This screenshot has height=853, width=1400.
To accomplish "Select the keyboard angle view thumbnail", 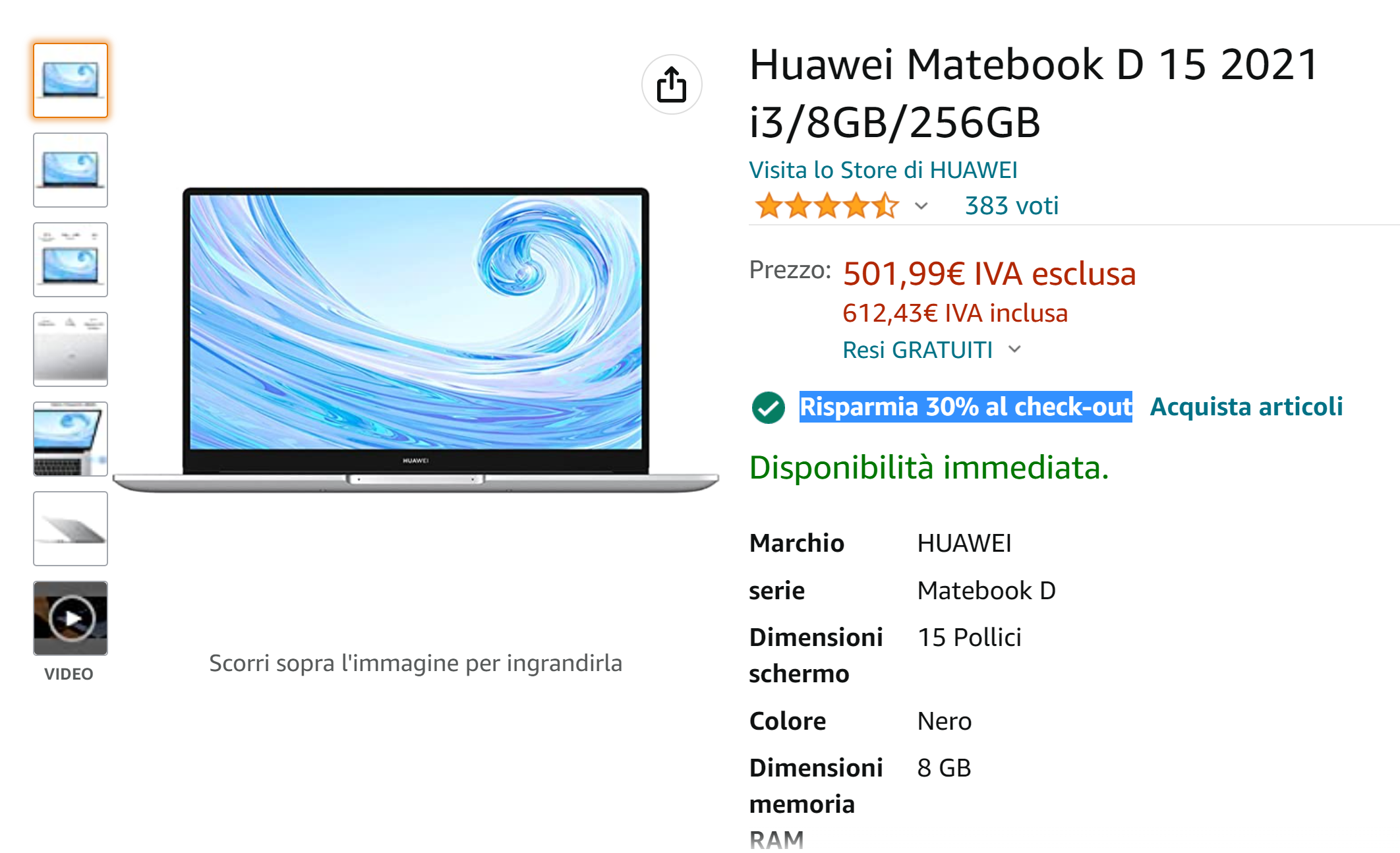I will [x=71, y=439].
